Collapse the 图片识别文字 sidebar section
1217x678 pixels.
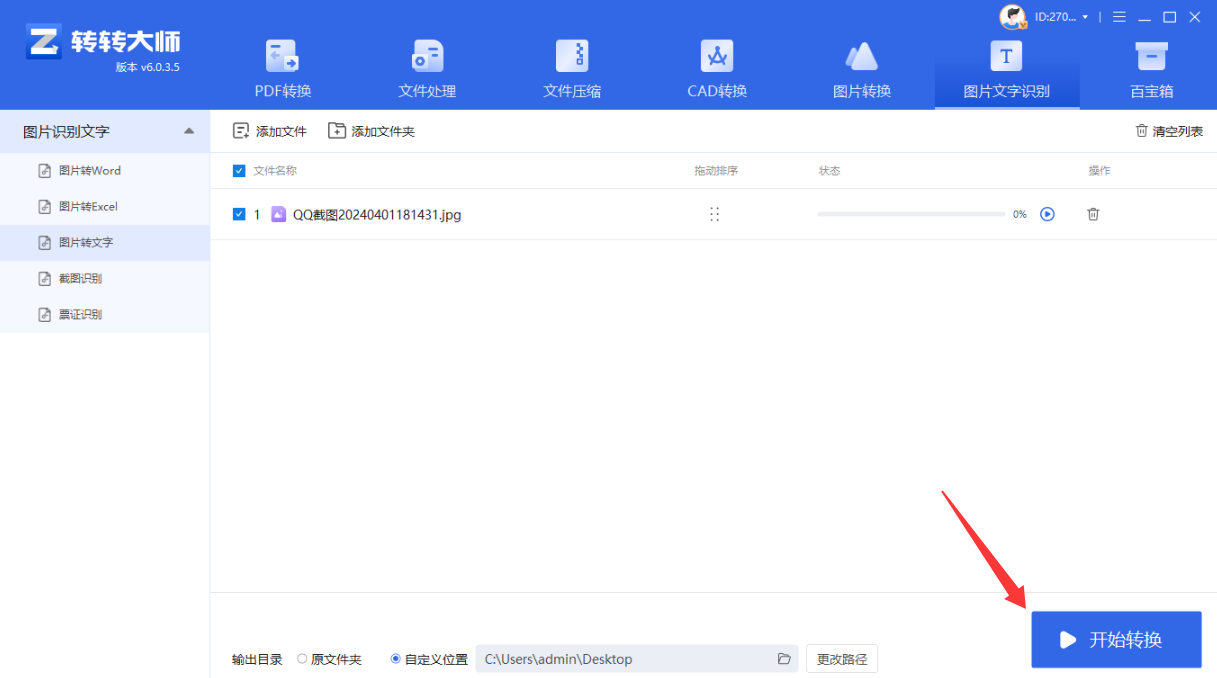[189, 131]
